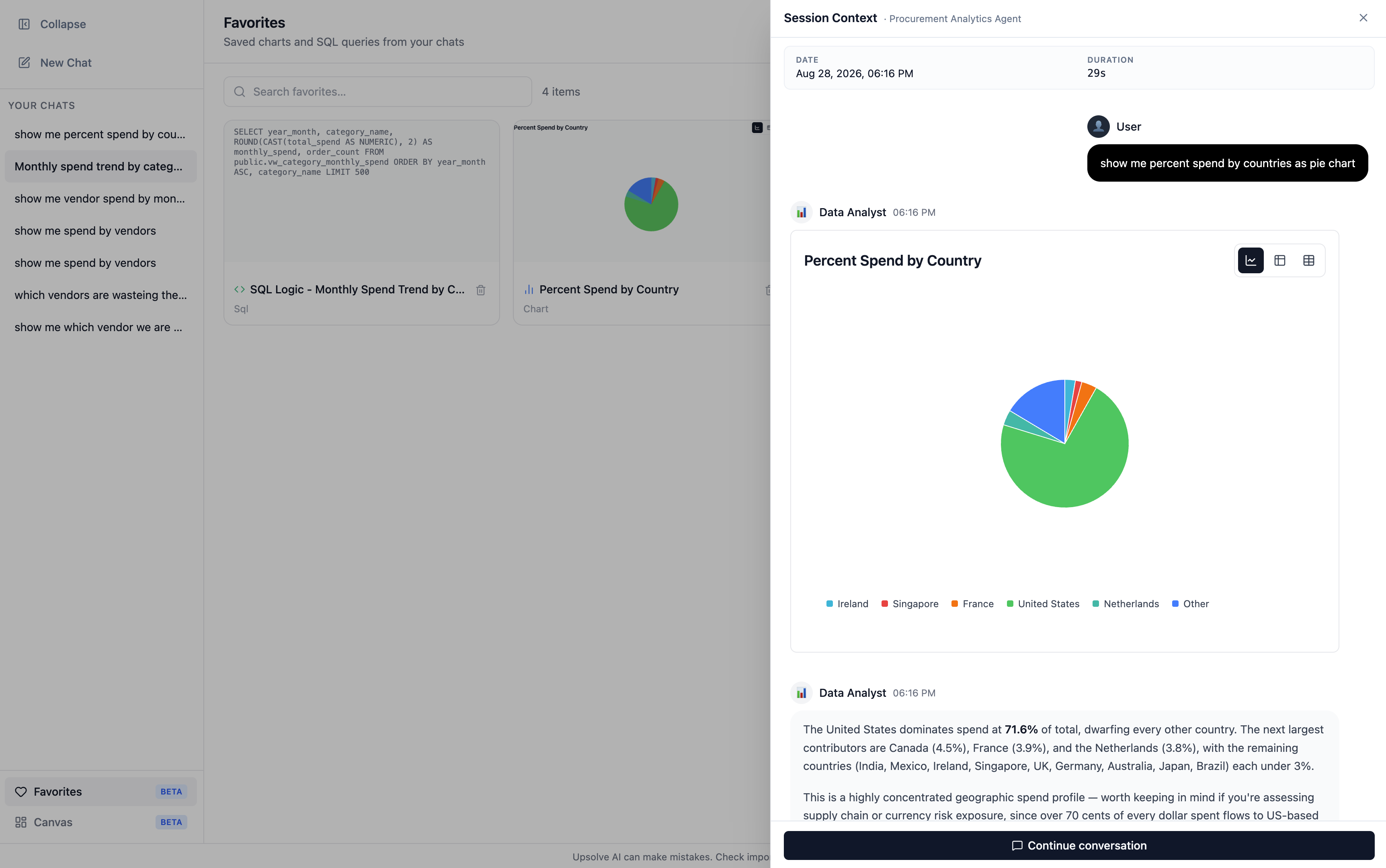1386x868 pixels.
Task: Open Percent Spend by Country favorite title
Action: click(609, 289)
